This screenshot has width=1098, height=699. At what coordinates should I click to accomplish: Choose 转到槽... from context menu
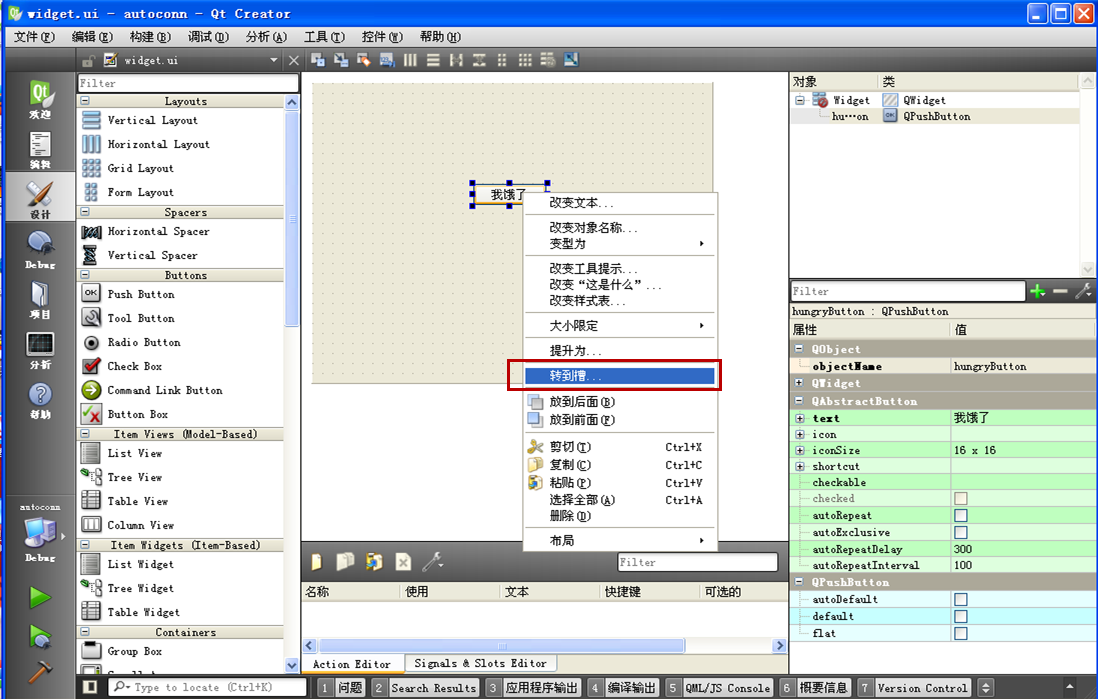620,376
